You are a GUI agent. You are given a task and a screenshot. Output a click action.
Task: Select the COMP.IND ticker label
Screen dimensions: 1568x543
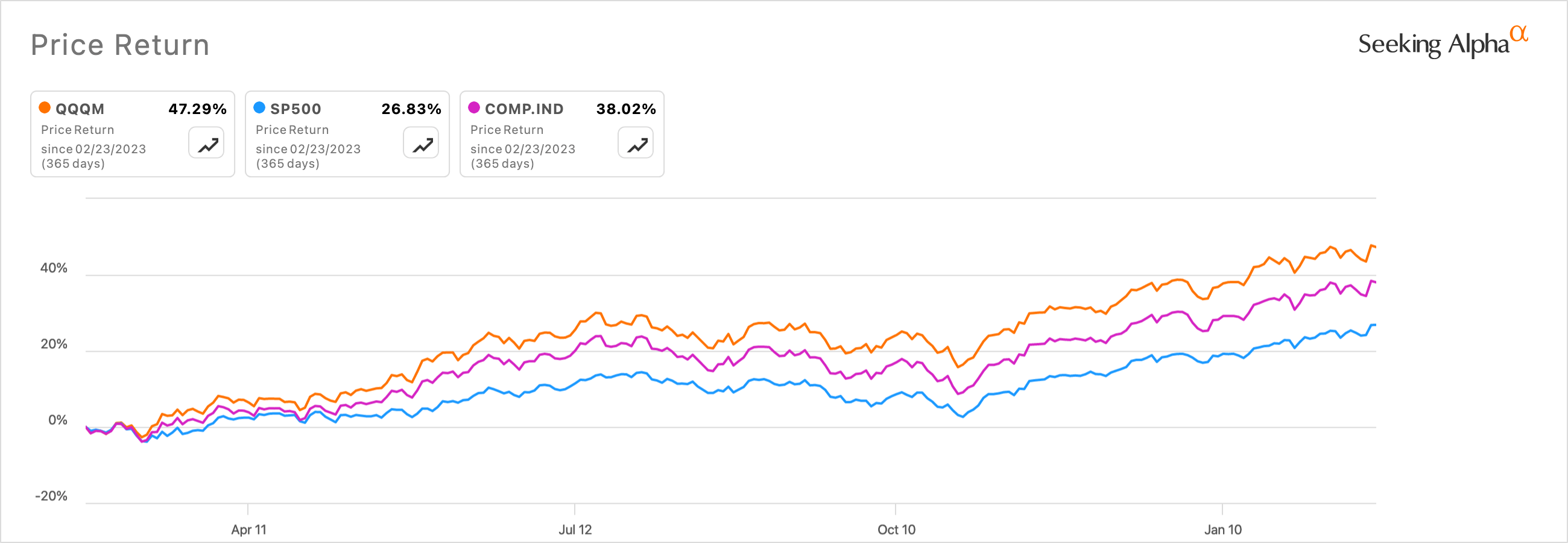[524, 109]
